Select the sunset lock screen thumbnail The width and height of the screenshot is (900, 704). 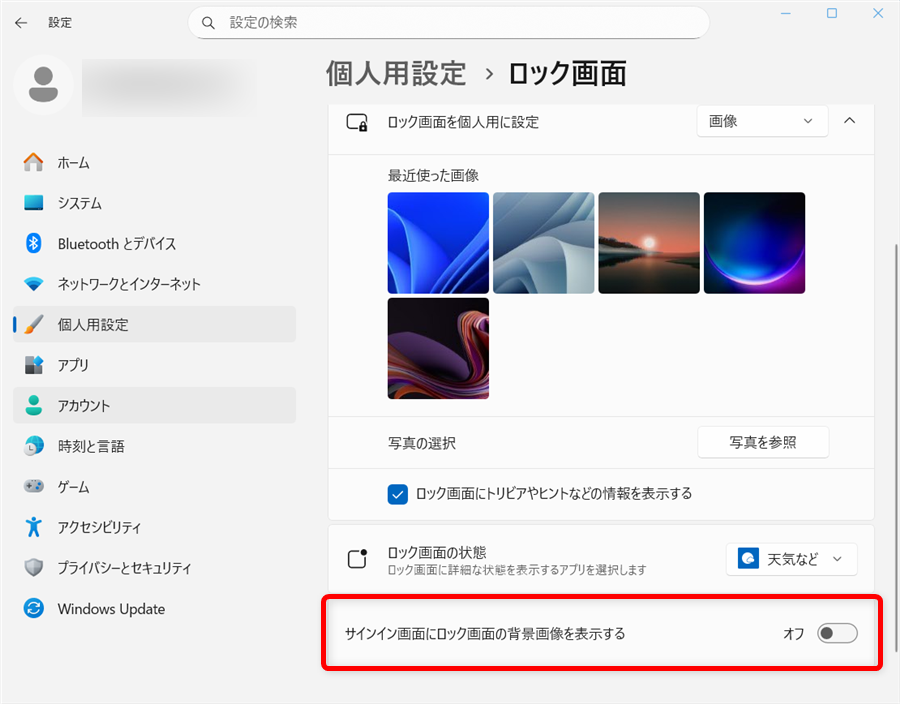[648, 242]
